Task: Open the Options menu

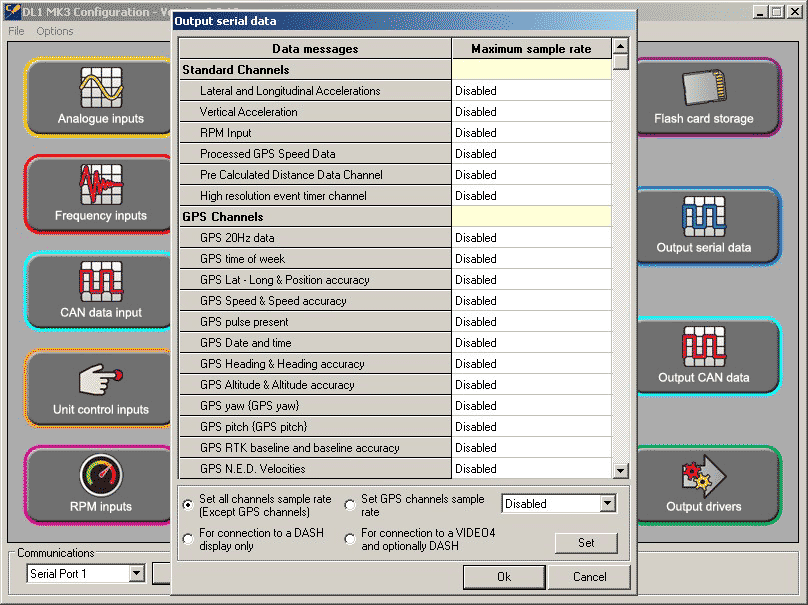Action: pos(55,31)
